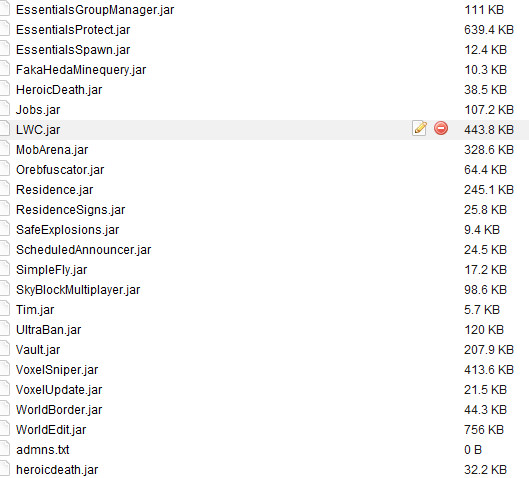
Task: Click the file icon beside Tim.jar
Action: point(4,309)
